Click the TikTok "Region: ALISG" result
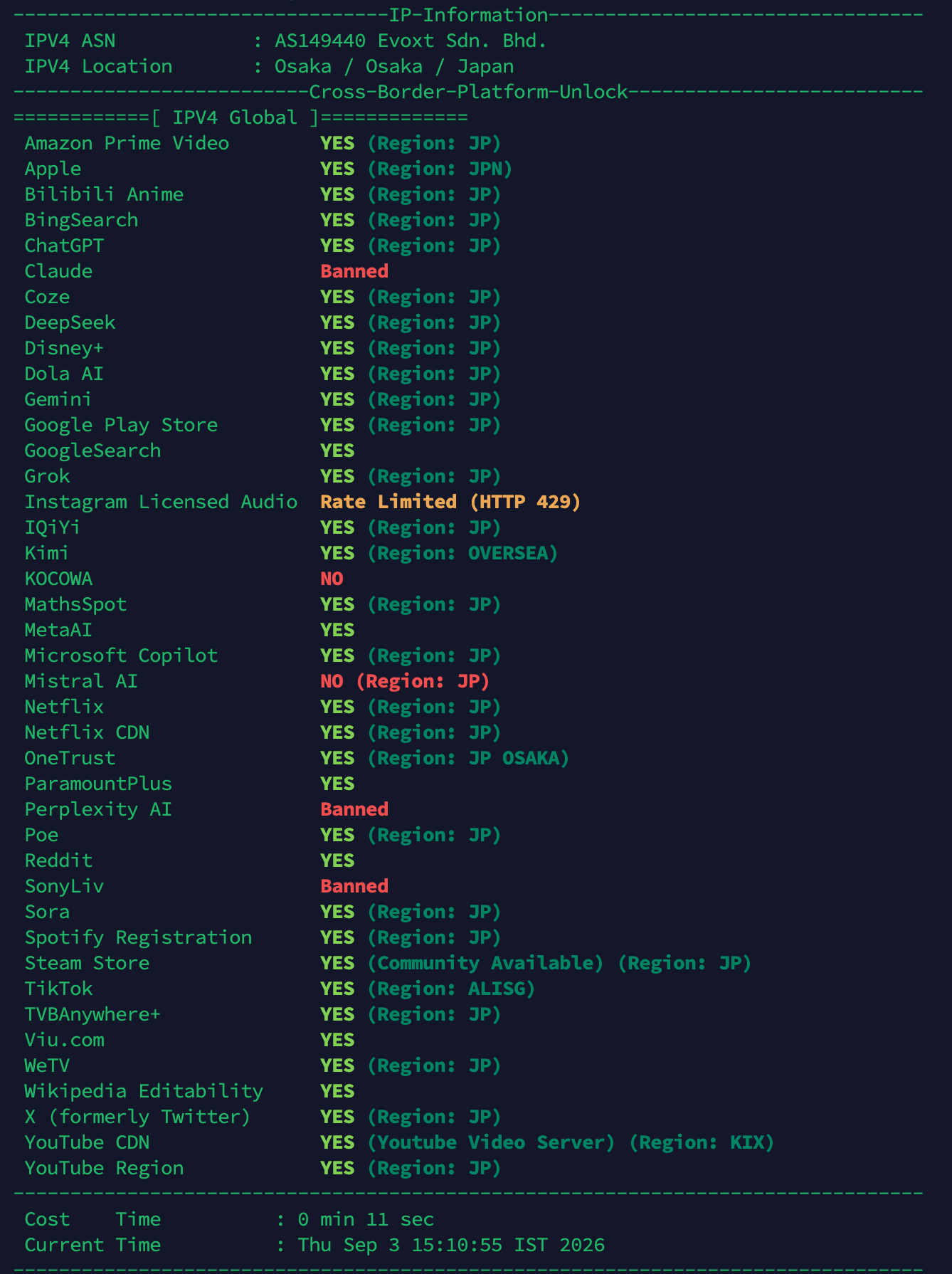Viewport: 952px width, 1274px height. [451, 989]
